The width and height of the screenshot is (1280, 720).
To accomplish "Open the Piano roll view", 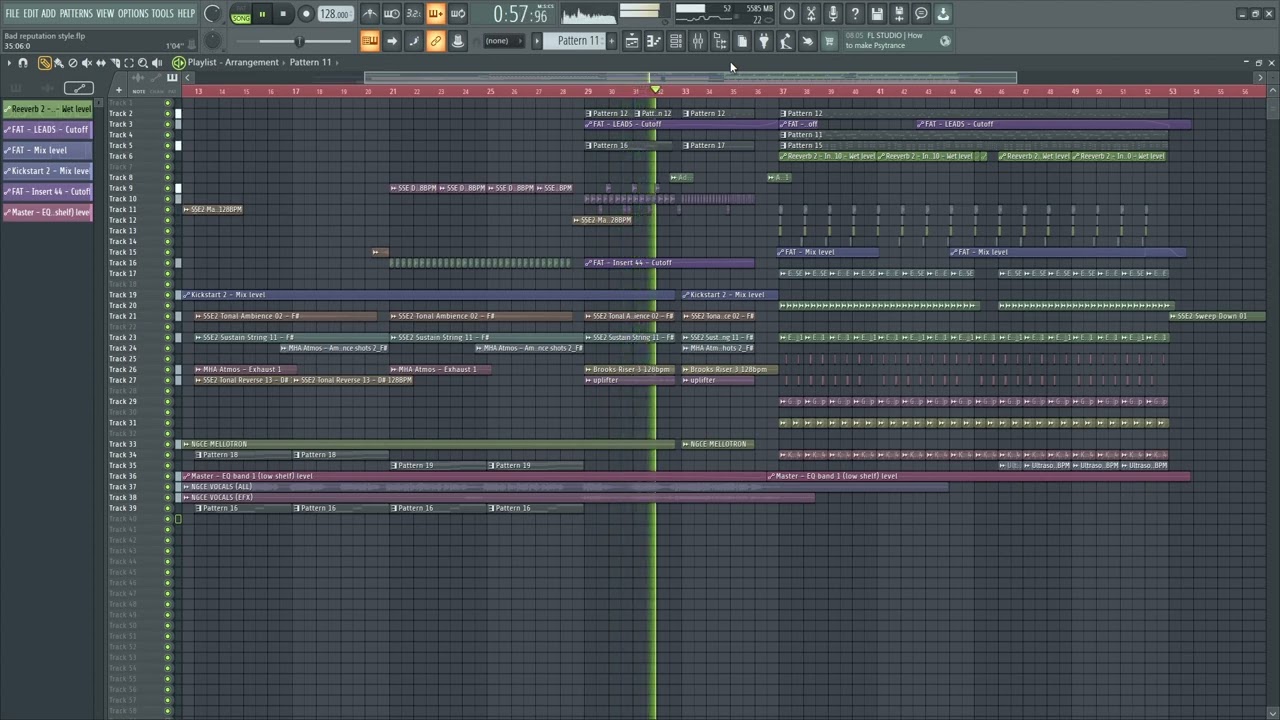I will (x=654, y=41).
